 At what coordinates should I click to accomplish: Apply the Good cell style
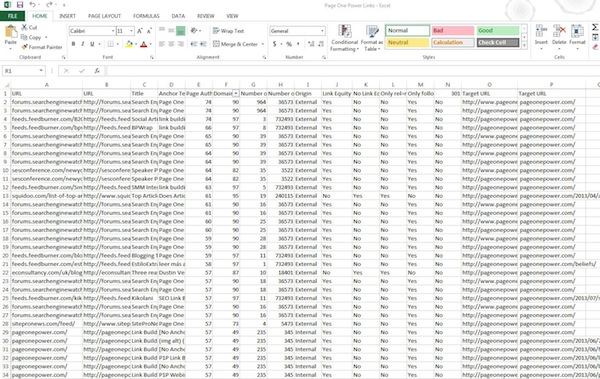[498, 31]
